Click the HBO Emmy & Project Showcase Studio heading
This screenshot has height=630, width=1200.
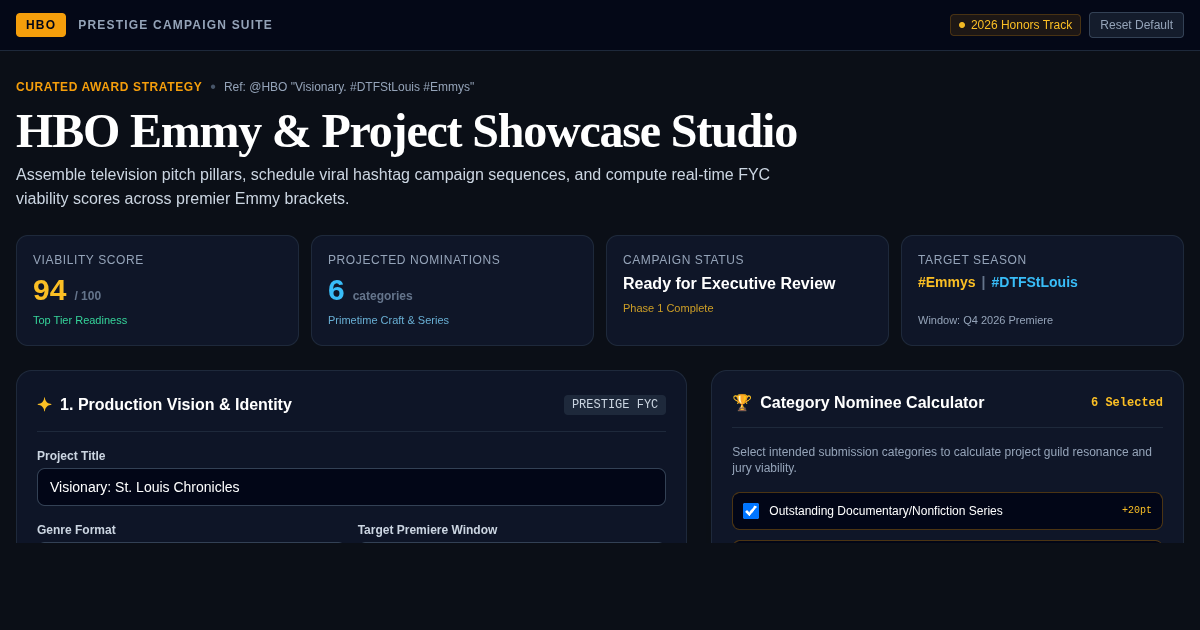(406, 131)
